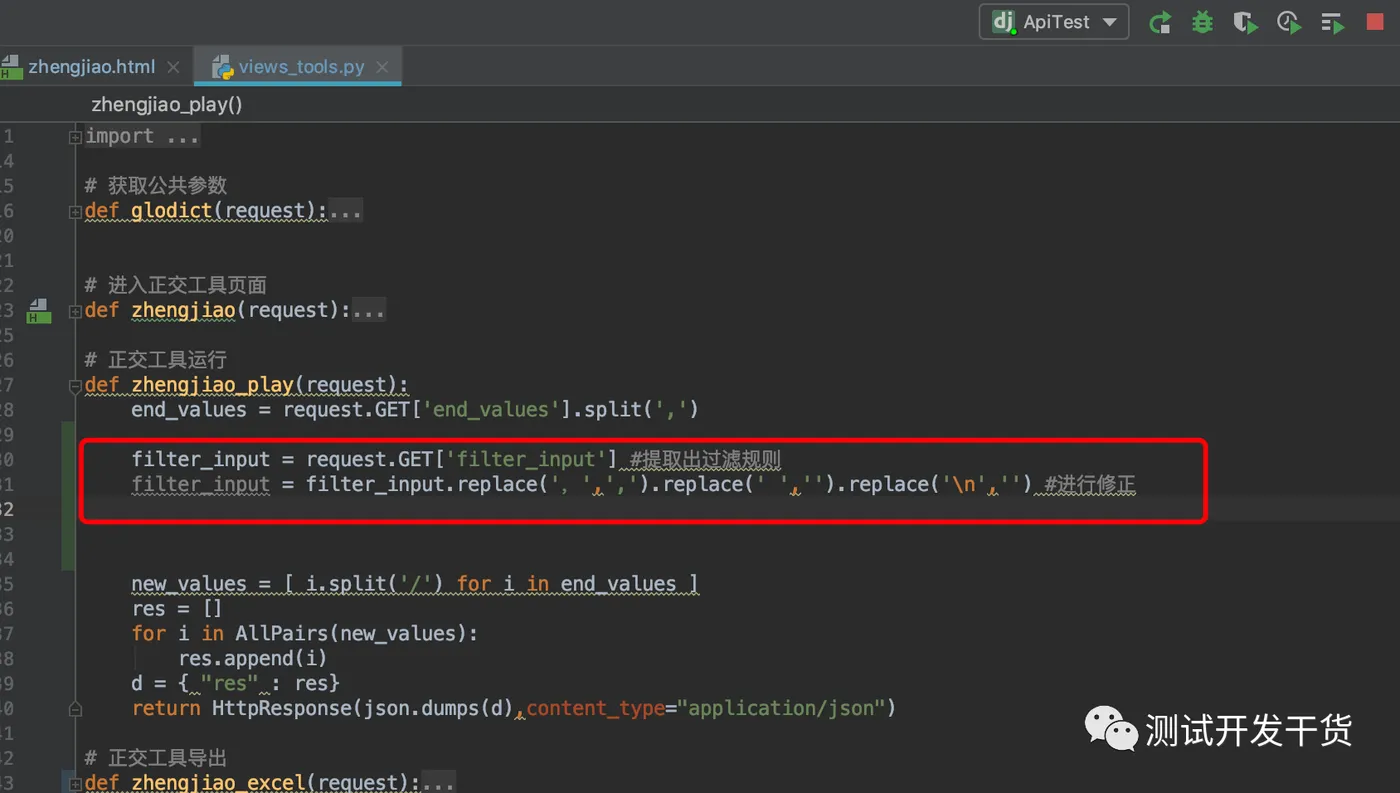The height and width of the screenshot is (793, 1400).
Task: Expand the folded glodict function
Action: (75, 212)
